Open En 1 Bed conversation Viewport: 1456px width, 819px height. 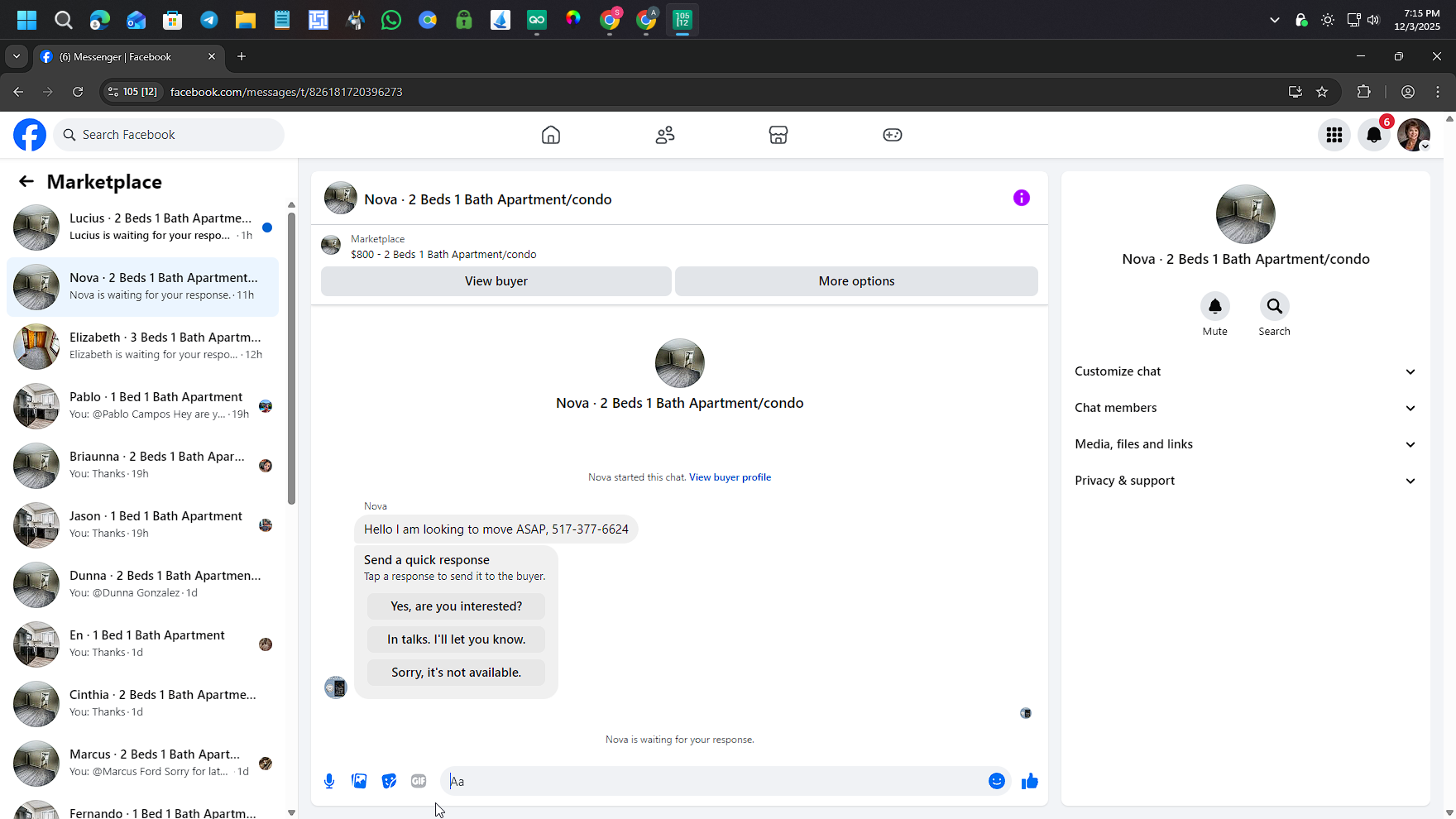(142, 644)
